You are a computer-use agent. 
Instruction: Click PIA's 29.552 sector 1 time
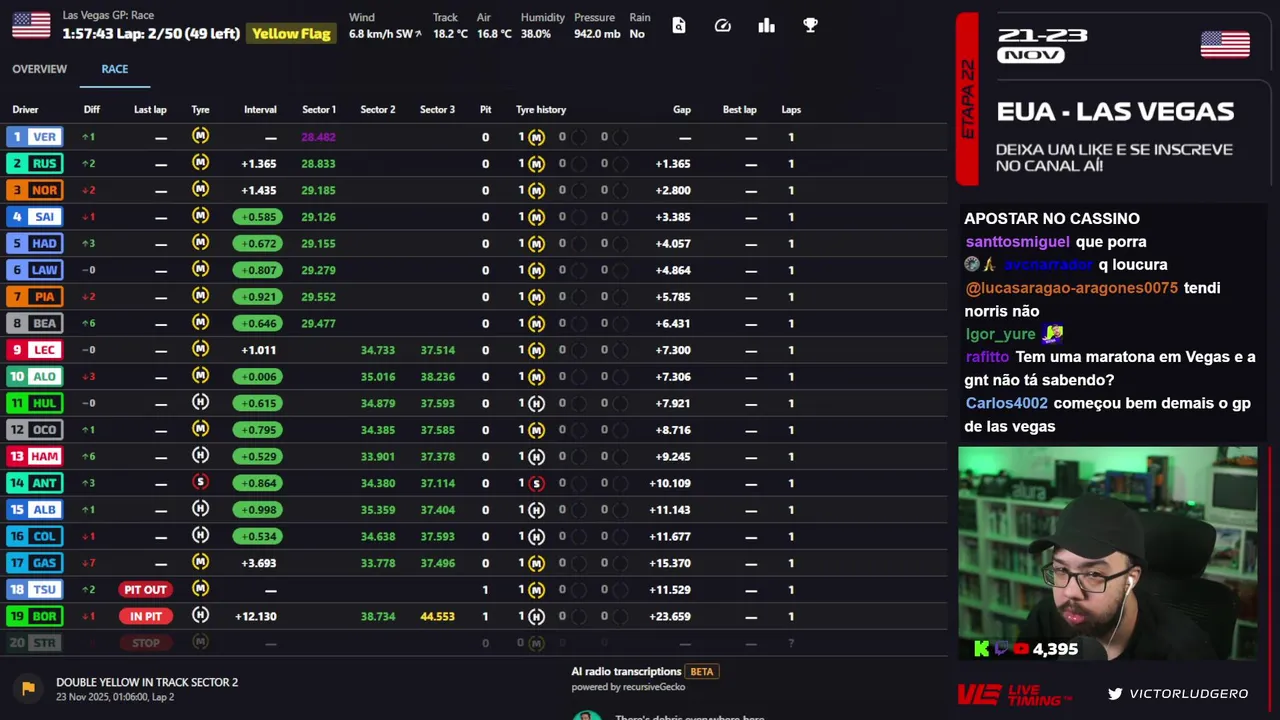[318, 297]
